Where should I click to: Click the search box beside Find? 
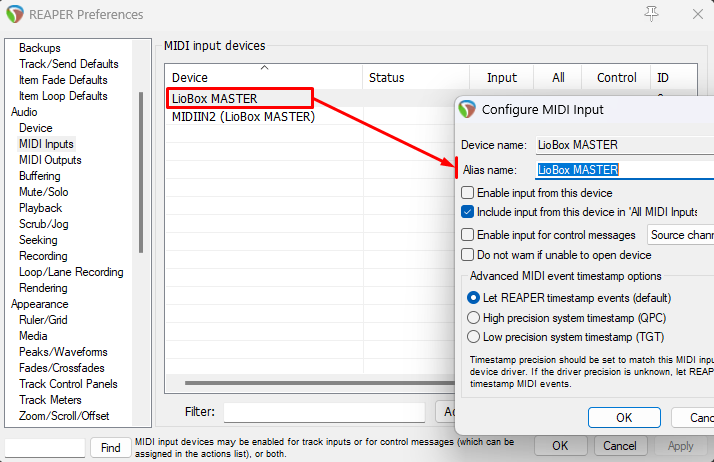(x=45, y=447)
